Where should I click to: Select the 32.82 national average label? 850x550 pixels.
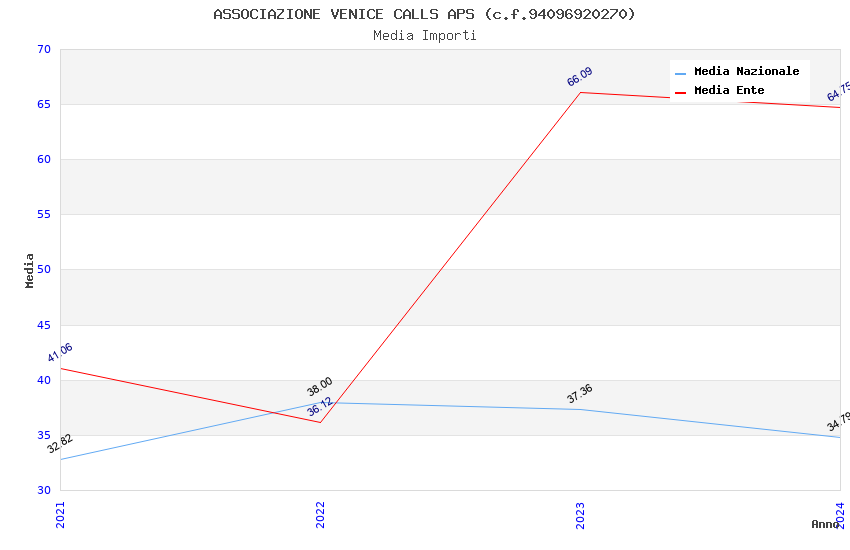pyautogui.click(x=60, y=444)
